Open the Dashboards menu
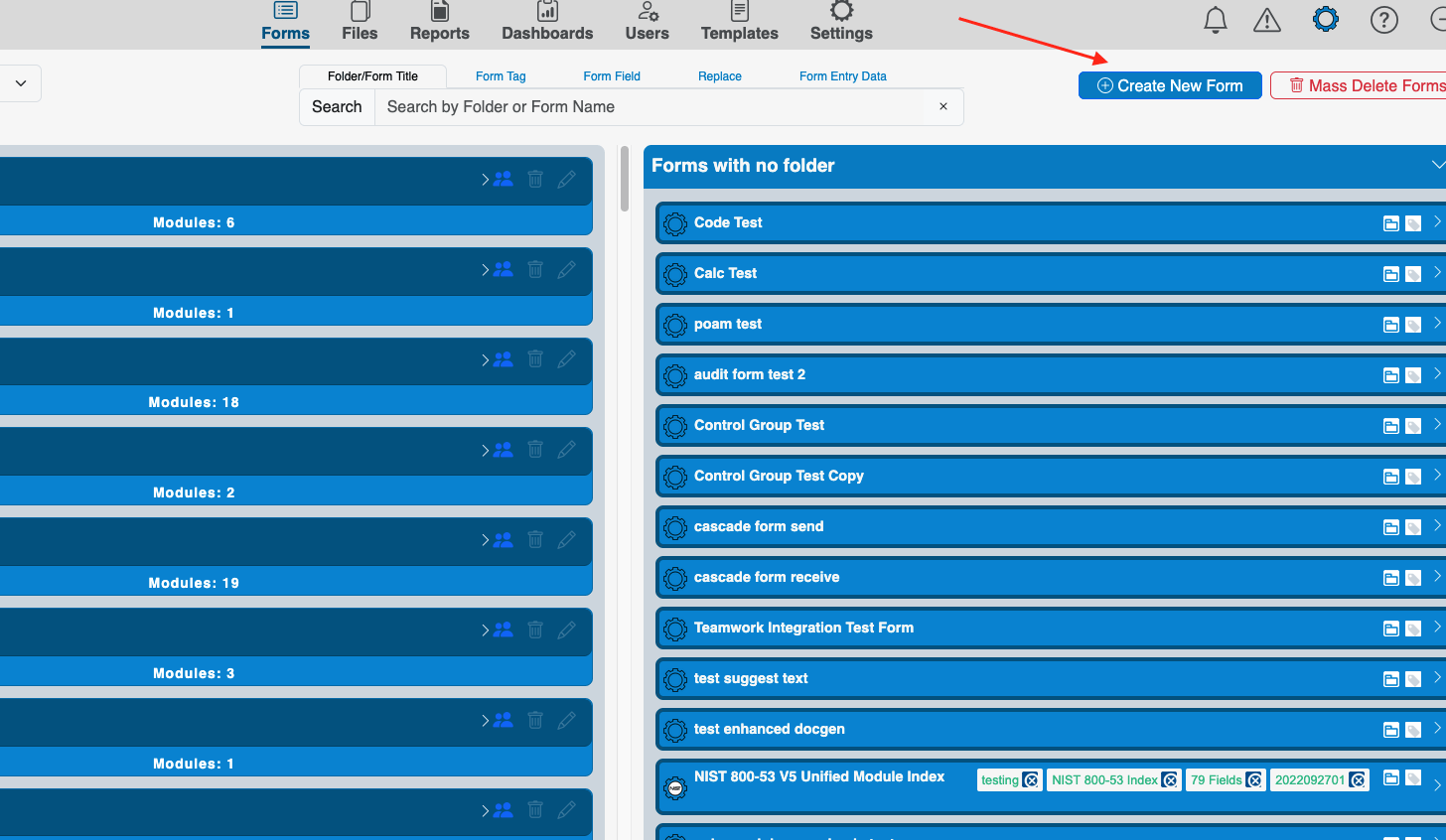Viewport: 1446px width, 840px height. point(547,22)
